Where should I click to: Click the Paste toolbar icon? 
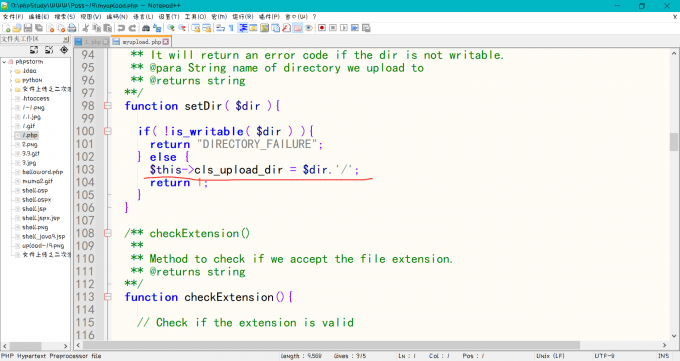108,28
